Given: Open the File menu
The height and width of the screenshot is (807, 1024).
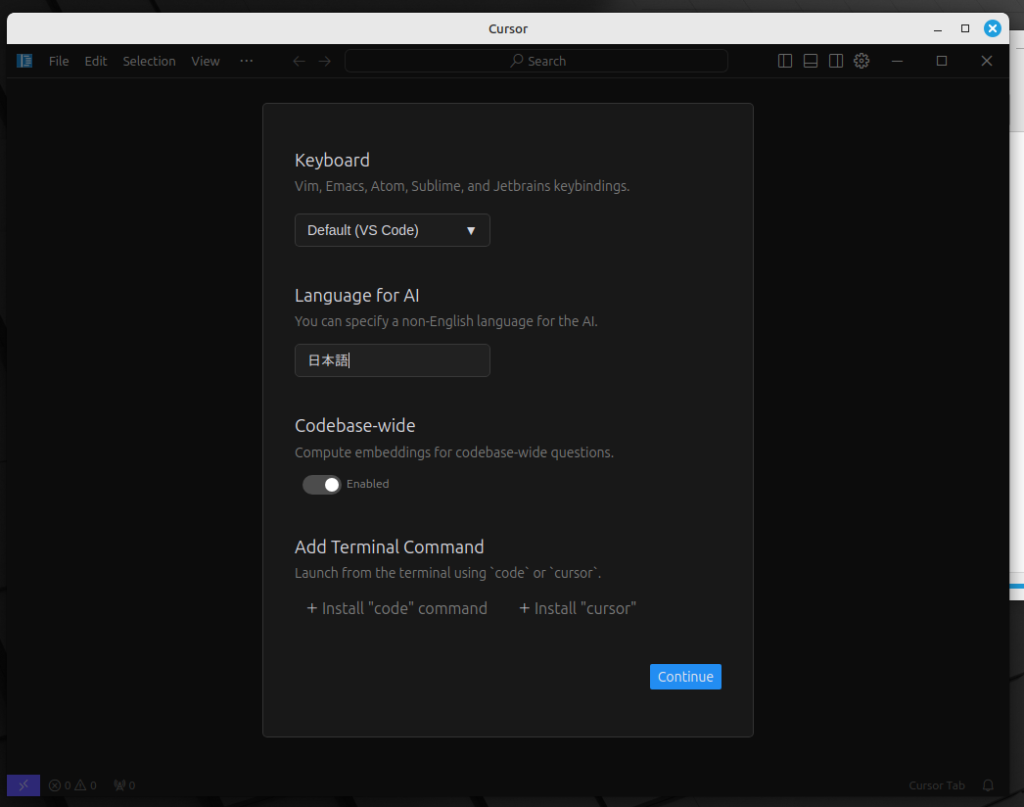Looking at the screenshot, I should pyautogui.click(x=59, y=61).
